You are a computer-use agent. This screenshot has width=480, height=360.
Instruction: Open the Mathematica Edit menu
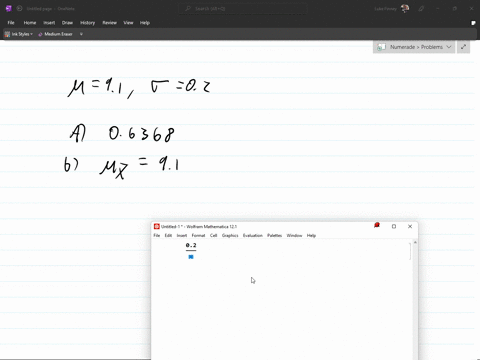coord(168,235)
